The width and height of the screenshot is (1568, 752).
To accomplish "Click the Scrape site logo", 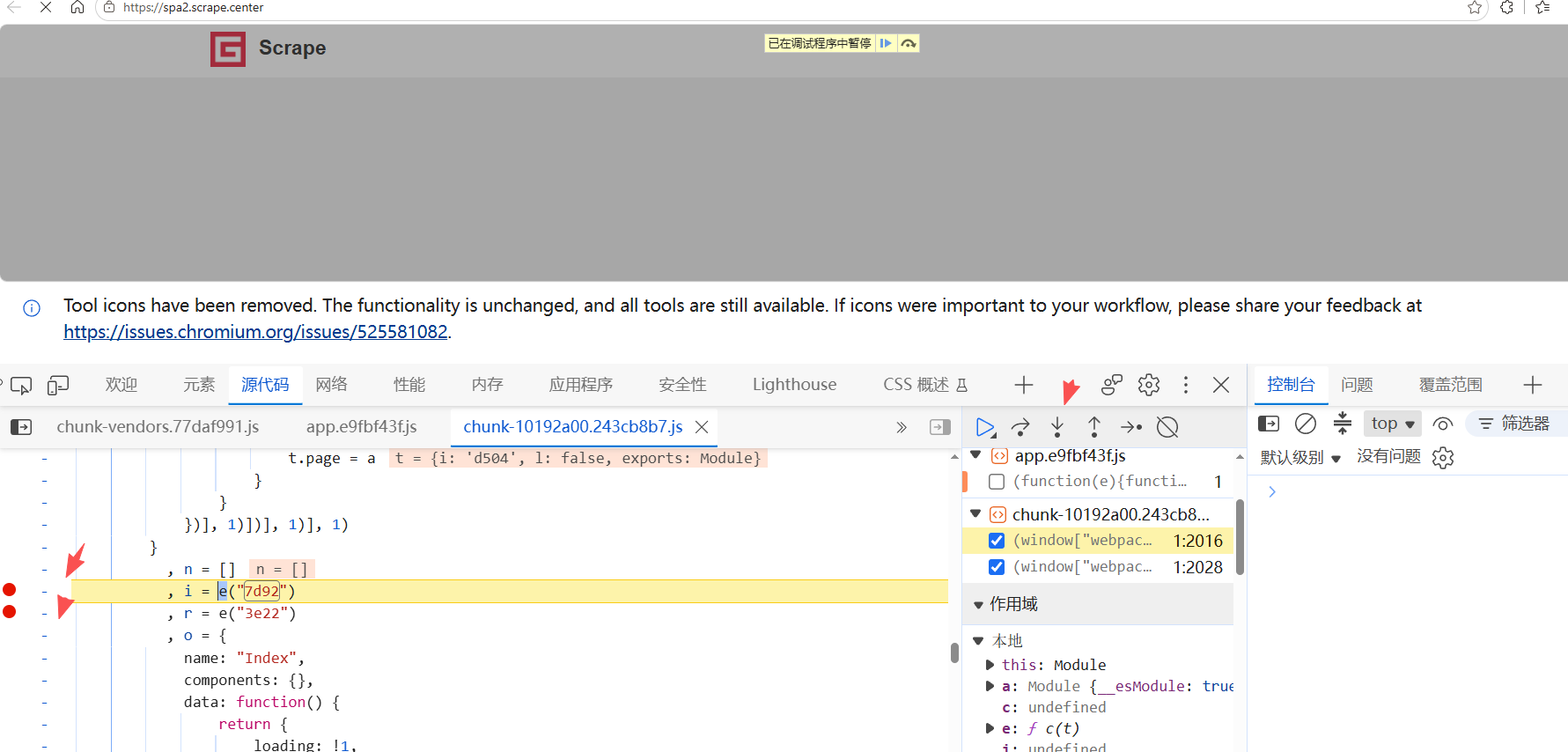I will point(228,49).
